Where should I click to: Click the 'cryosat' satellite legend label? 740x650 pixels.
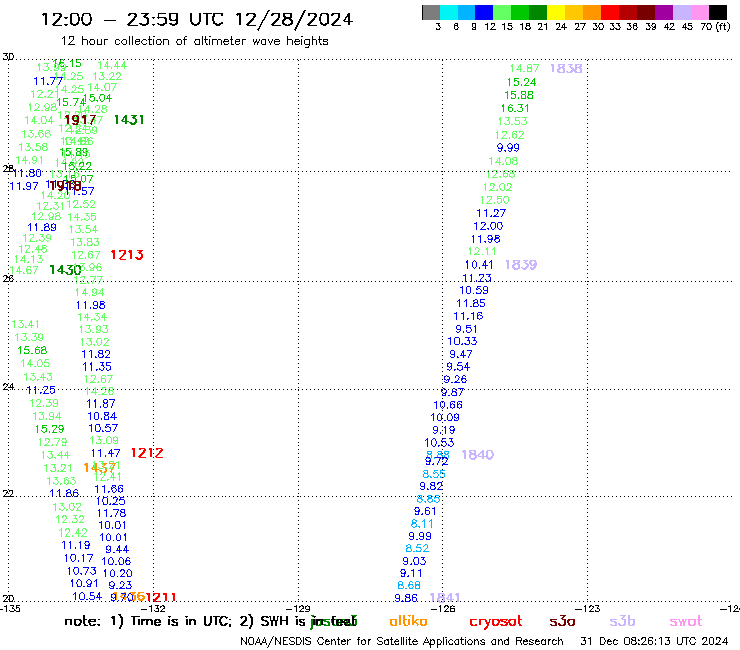pos(496,622)
